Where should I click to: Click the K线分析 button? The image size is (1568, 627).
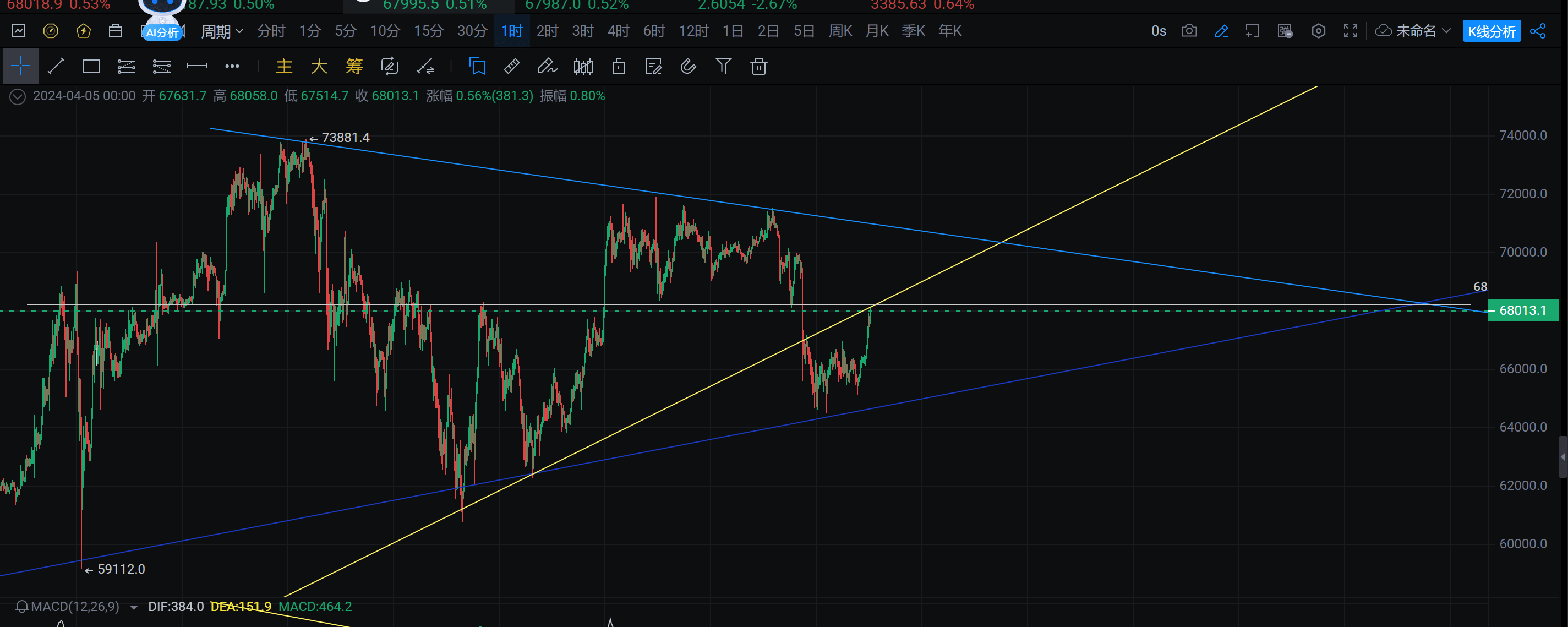1491,31
